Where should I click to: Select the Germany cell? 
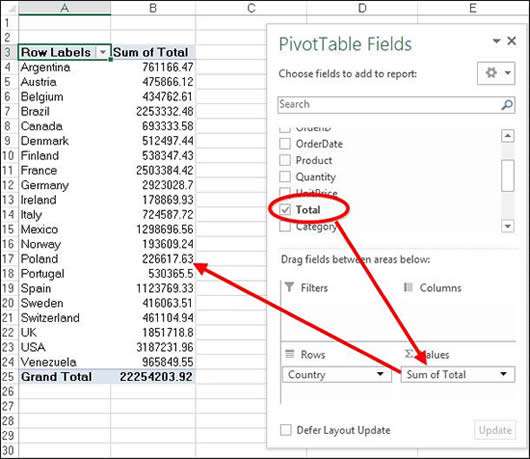[65, 185]
